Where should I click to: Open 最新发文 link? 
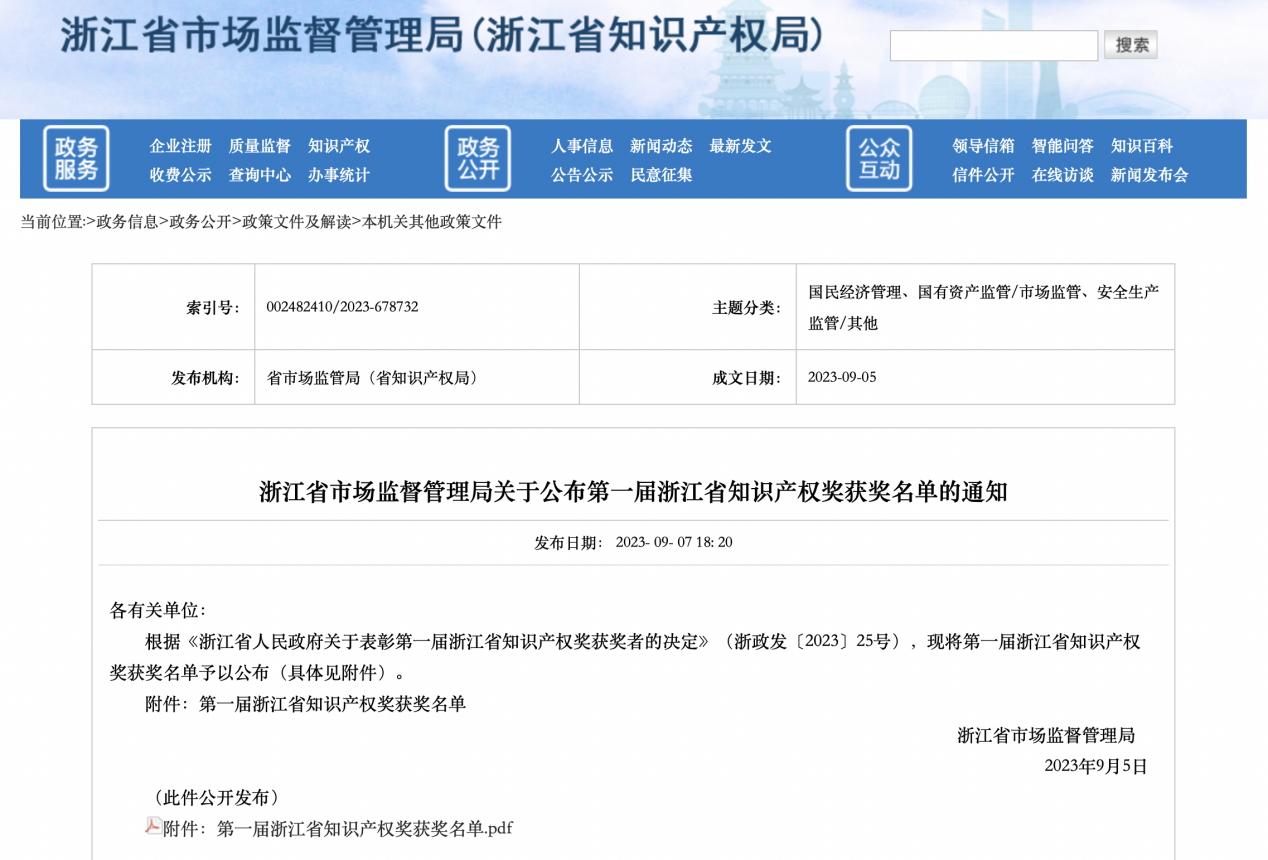(x=740, y=146)
